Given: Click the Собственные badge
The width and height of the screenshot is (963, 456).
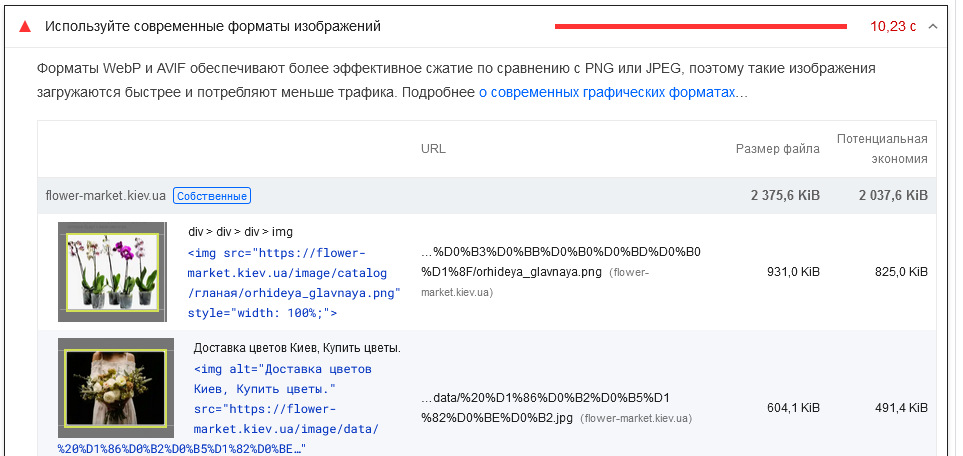Looking at the screenshot, I should [211, 195].
